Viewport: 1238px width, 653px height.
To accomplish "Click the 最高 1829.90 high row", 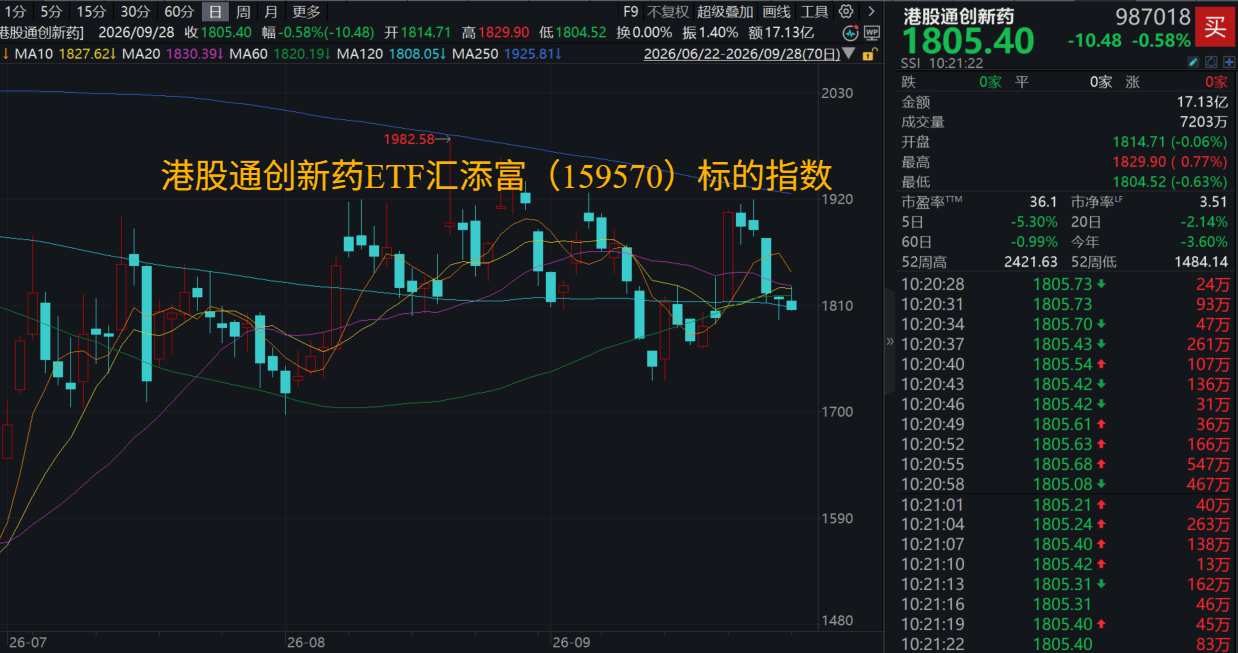I will (x=1065, y=162).
